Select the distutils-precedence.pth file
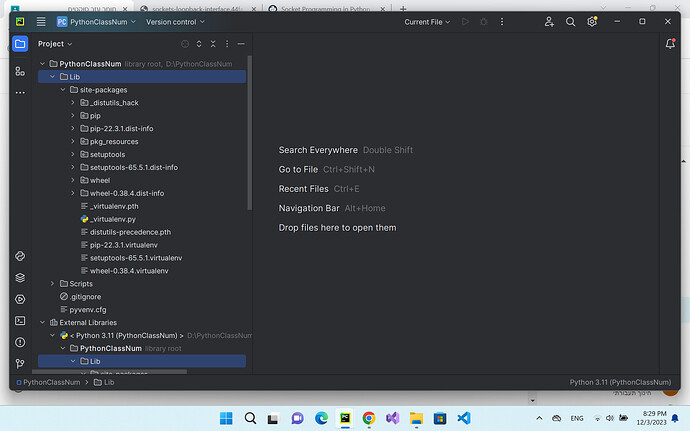Screen dimensions: 690x431 coord(142,232)
